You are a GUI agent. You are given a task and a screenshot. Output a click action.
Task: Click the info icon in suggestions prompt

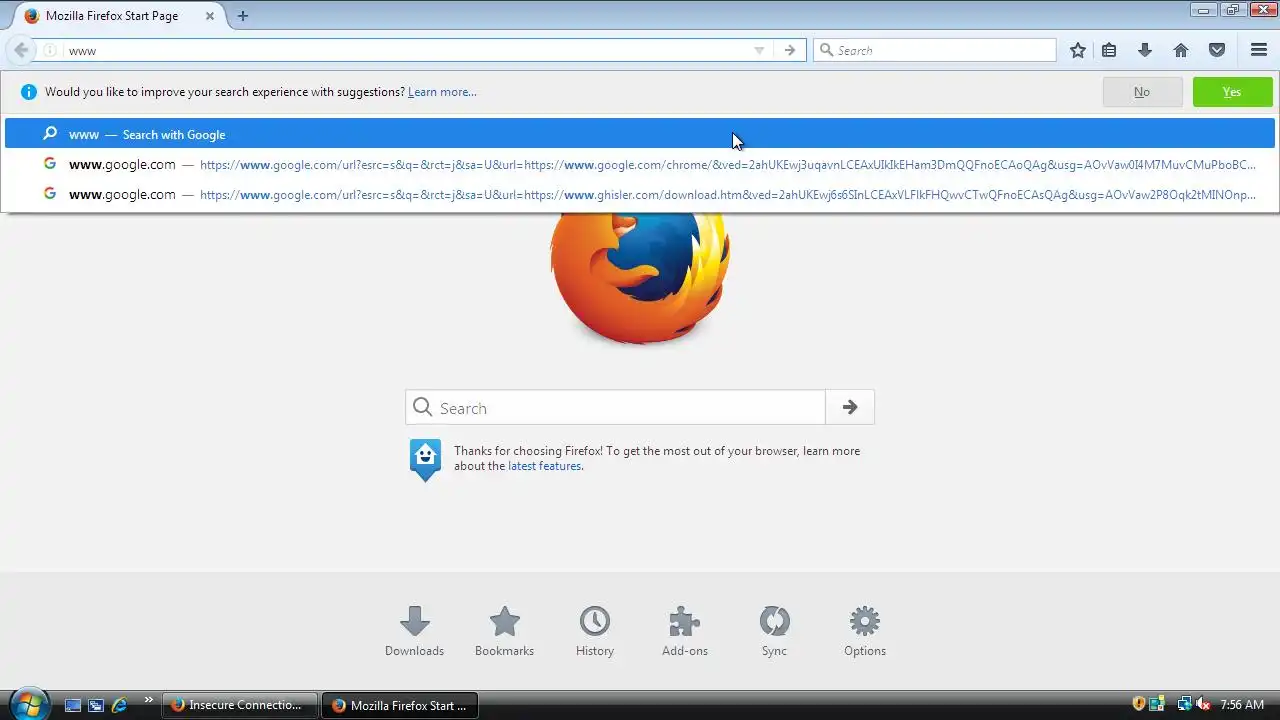tap(28, 92)
